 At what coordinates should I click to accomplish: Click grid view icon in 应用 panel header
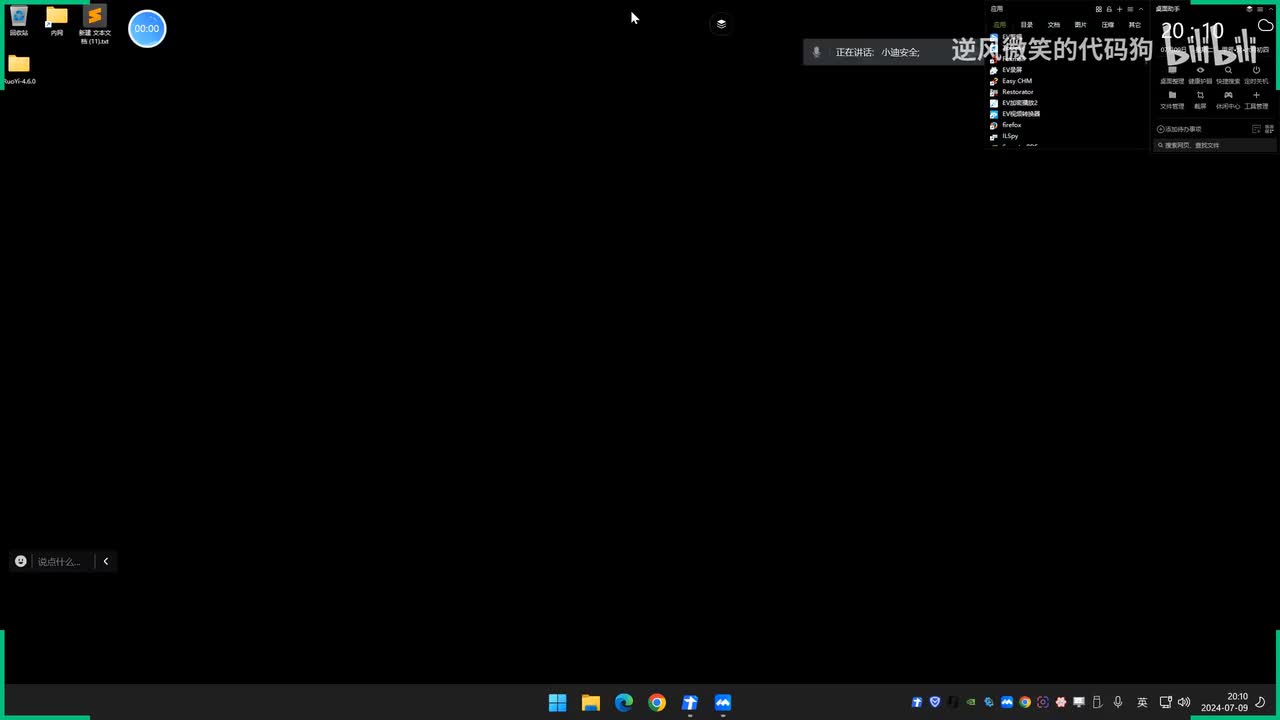pos(1099,9)
